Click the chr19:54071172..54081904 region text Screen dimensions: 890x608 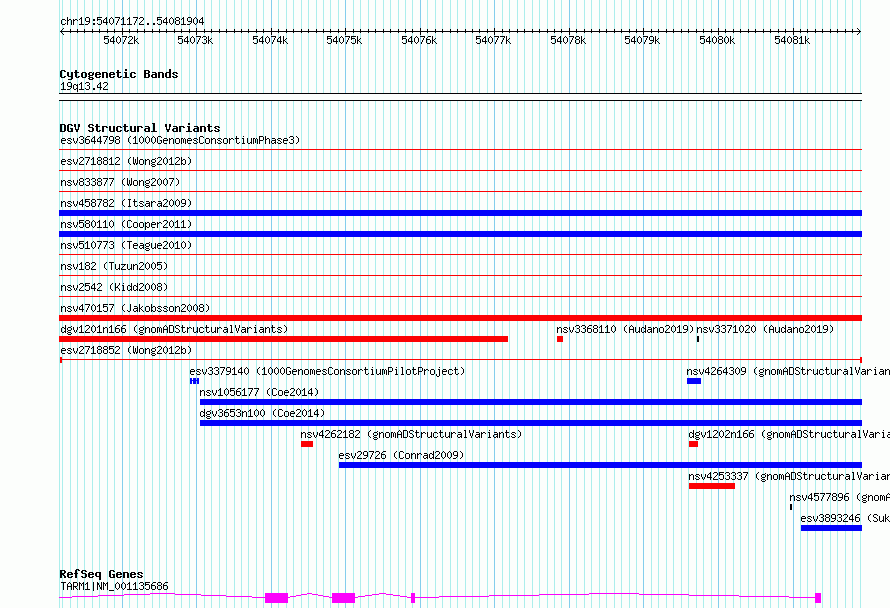pos(132,22)
